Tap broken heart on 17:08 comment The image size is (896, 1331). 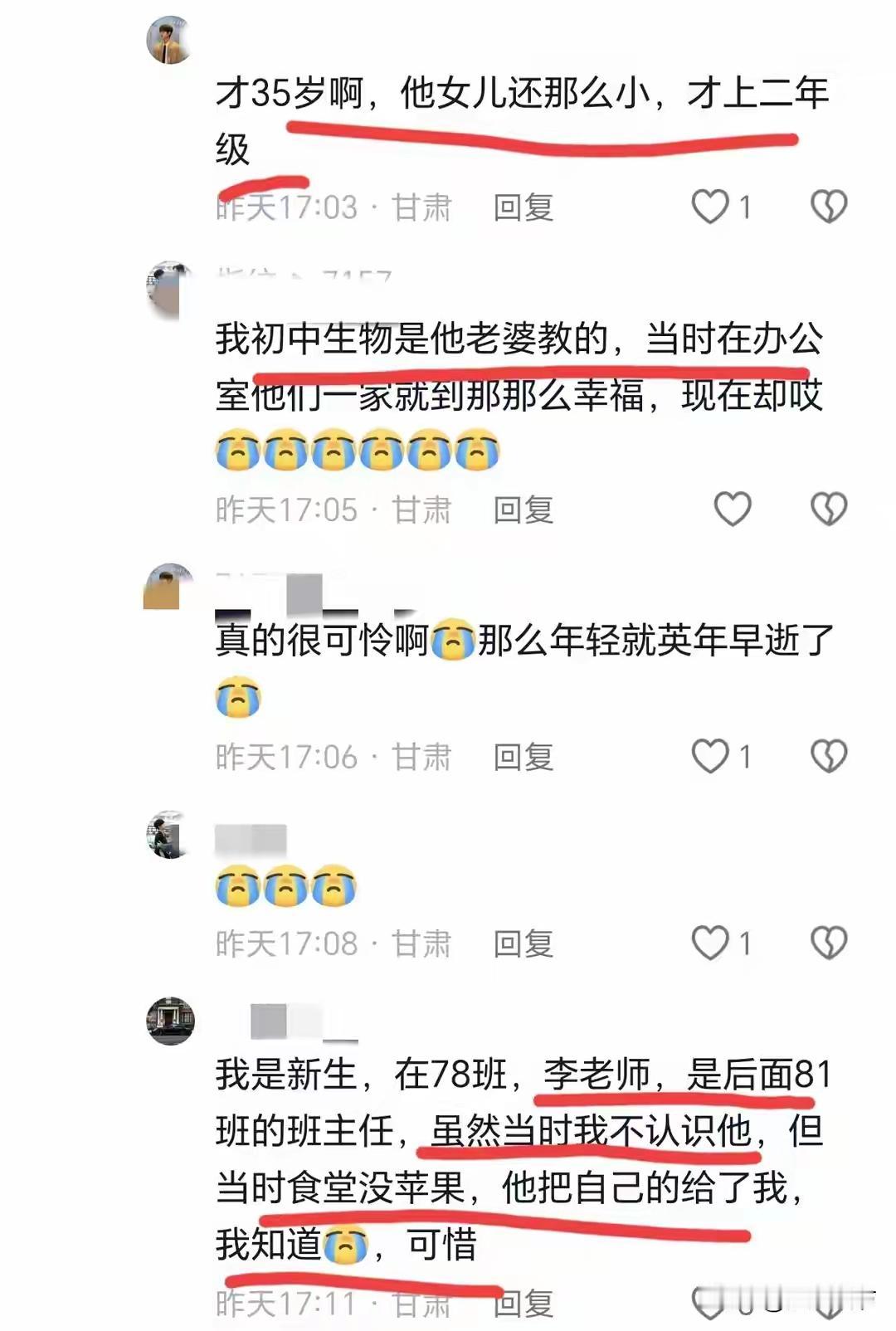(x=828, y=943)
